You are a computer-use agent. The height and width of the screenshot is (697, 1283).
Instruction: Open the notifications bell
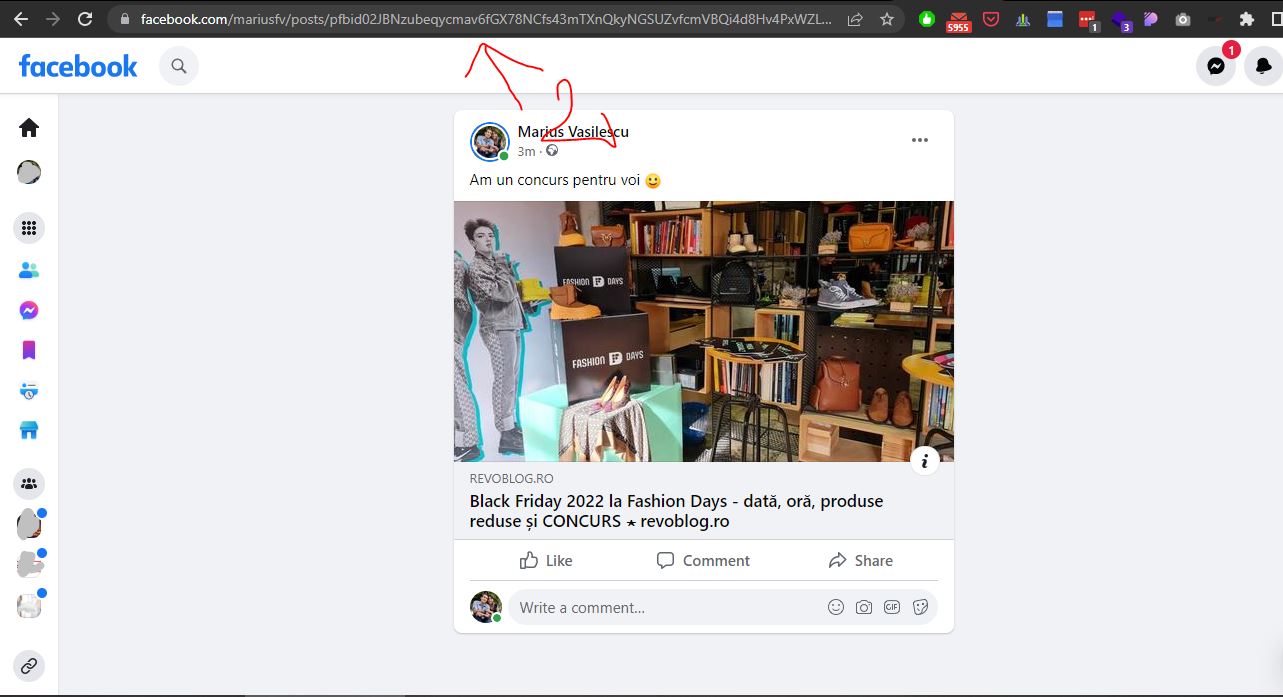1264,66
